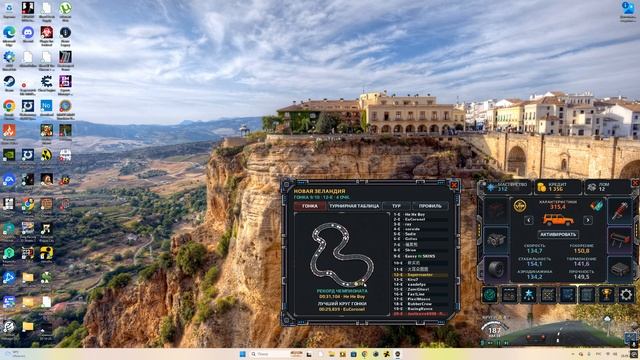Click the pause button under speedometer
Screen dimensions: 640x360
click(x=498, y=343)
